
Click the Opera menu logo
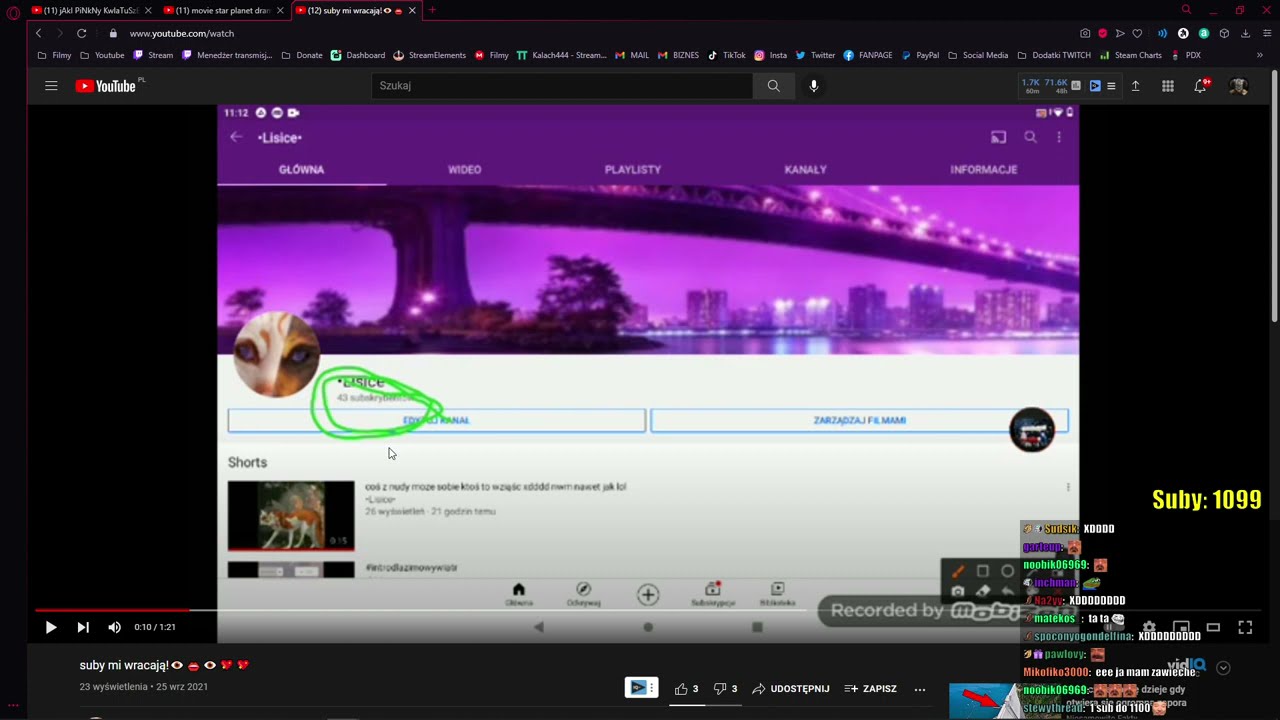coord(13,12)
